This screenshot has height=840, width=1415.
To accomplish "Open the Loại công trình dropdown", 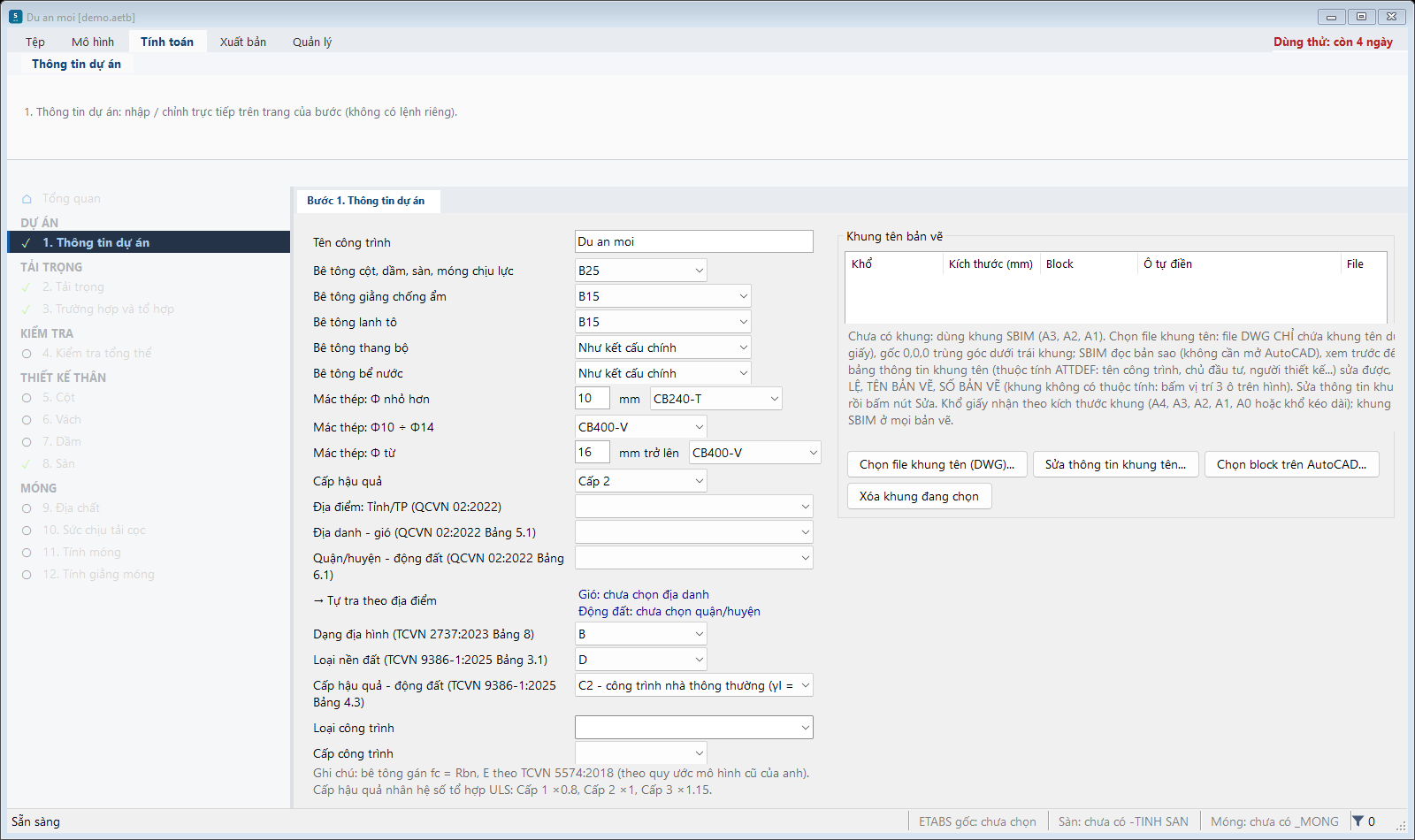I will click(694, 728).
